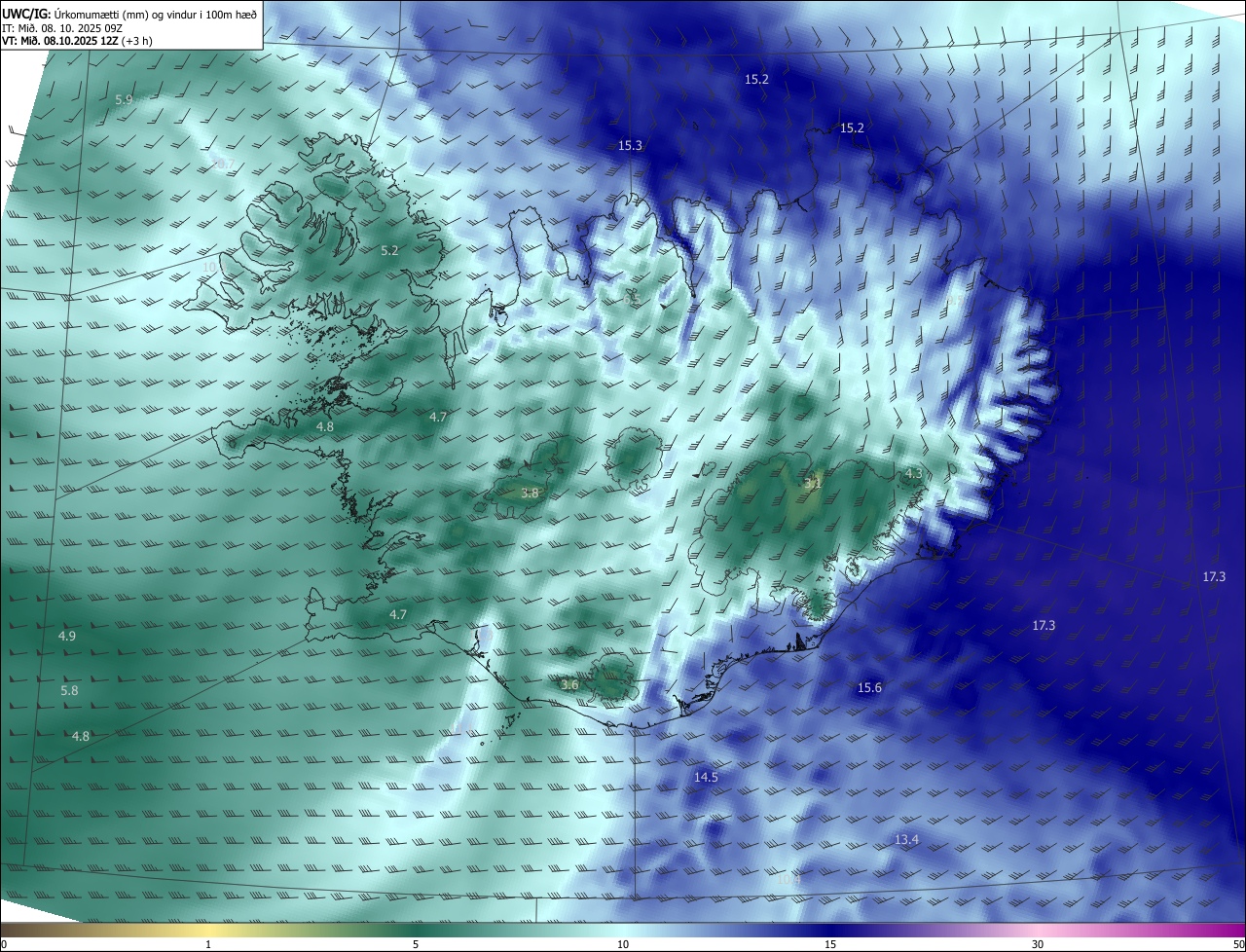
Task: Click the "14.5" value label on the map
Action: [x=706, y=778]
